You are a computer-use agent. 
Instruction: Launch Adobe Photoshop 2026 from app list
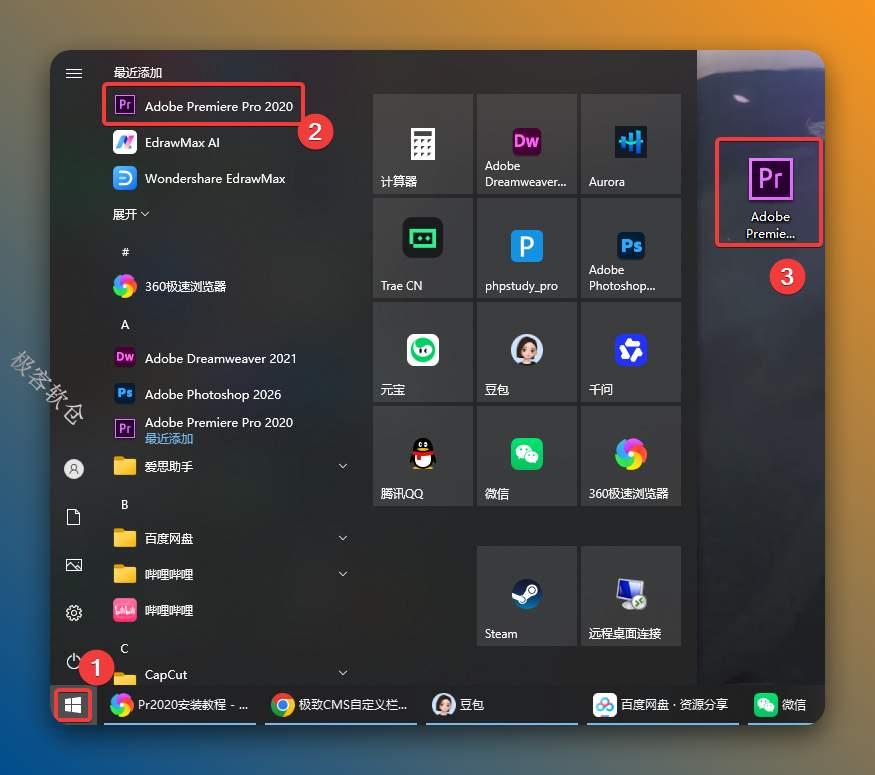pos(230,394)
